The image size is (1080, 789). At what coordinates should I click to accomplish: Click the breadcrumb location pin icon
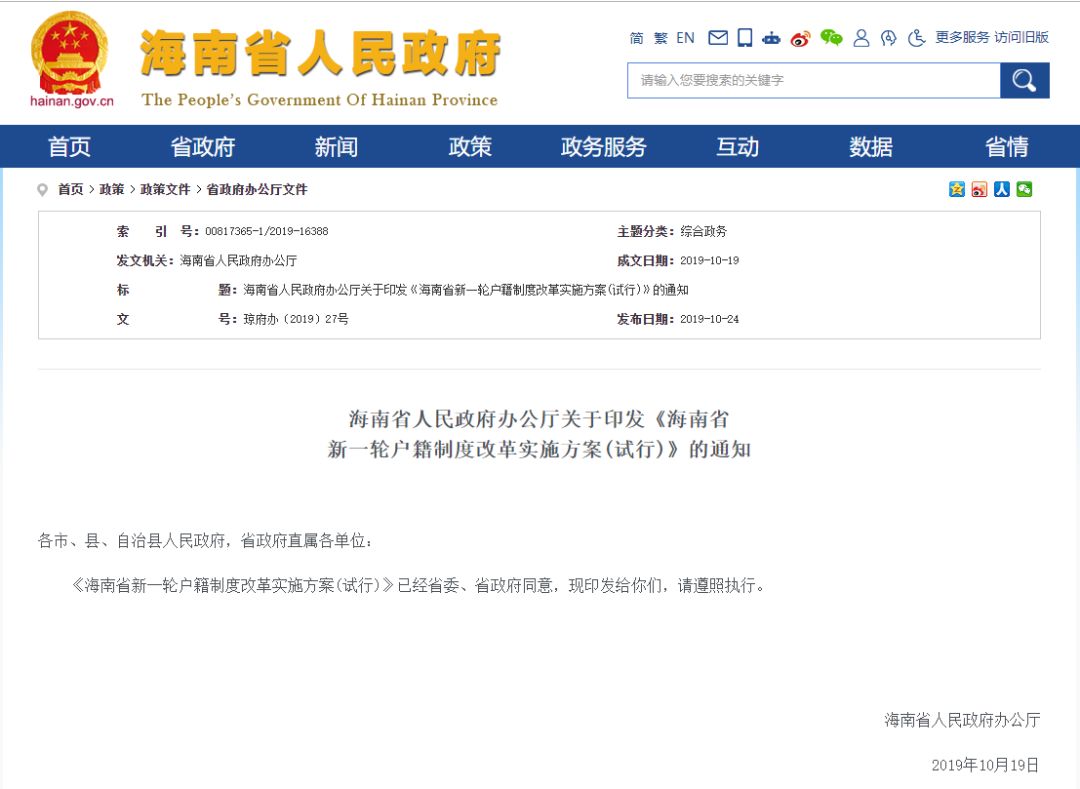43,189
